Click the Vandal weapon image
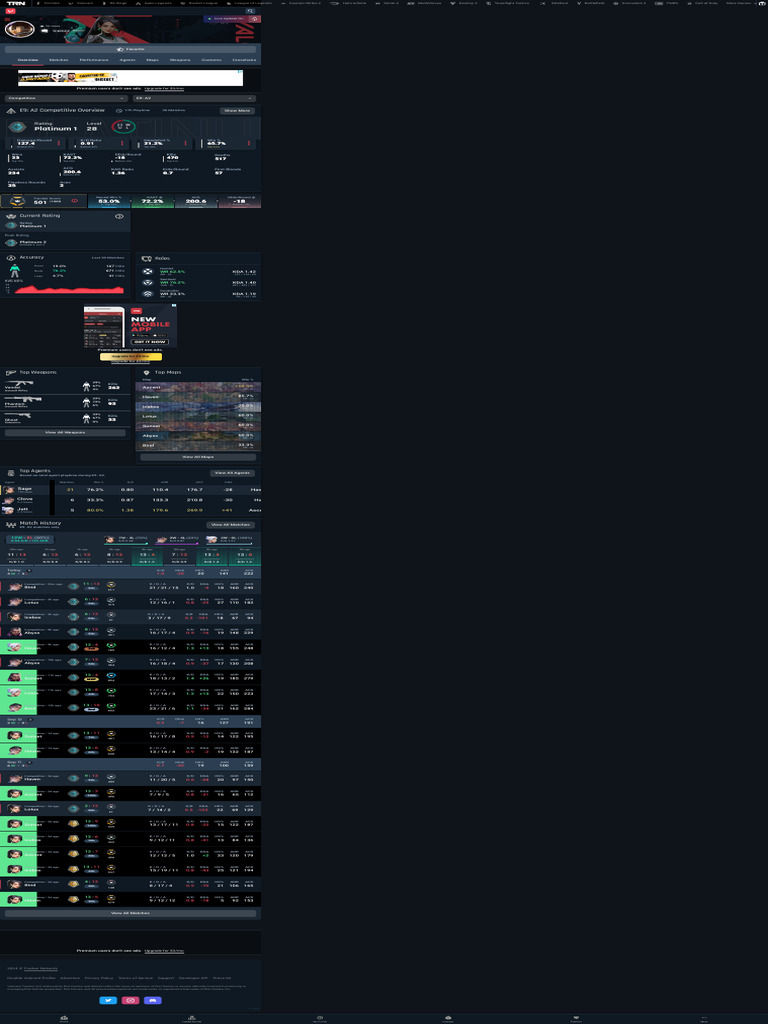 (x=20, y=383)
